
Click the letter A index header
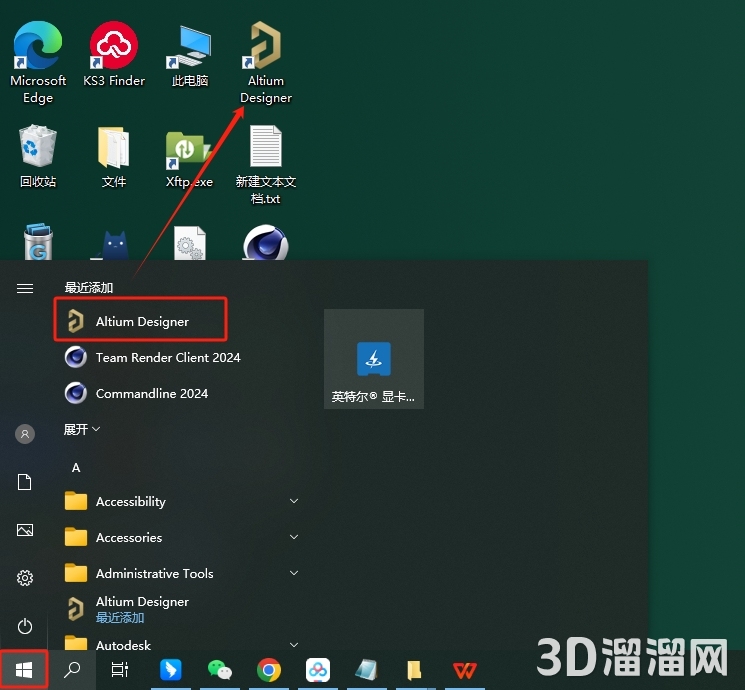[x=76, y=468]
